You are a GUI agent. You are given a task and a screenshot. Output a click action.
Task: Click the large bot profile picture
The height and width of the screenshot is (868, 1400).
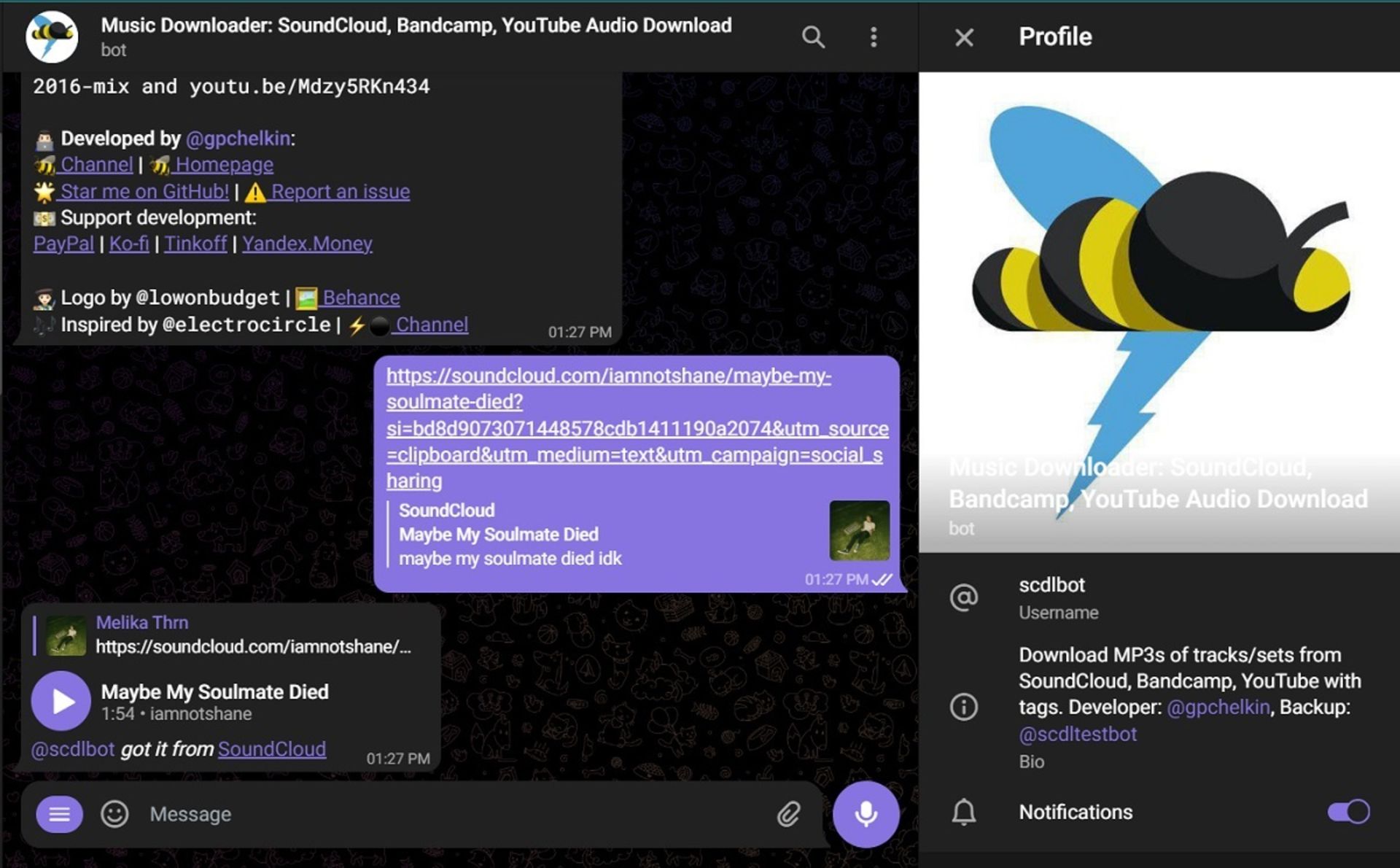[1159, 312]
